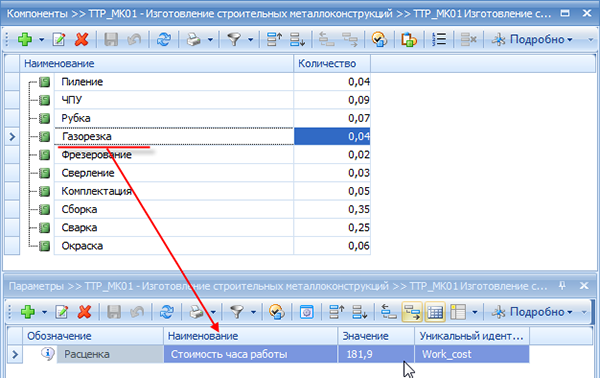The image size is (600, 378).
Task: Click the Save diskette icon in Components toolbar
Action: click(x=111, y=39)
